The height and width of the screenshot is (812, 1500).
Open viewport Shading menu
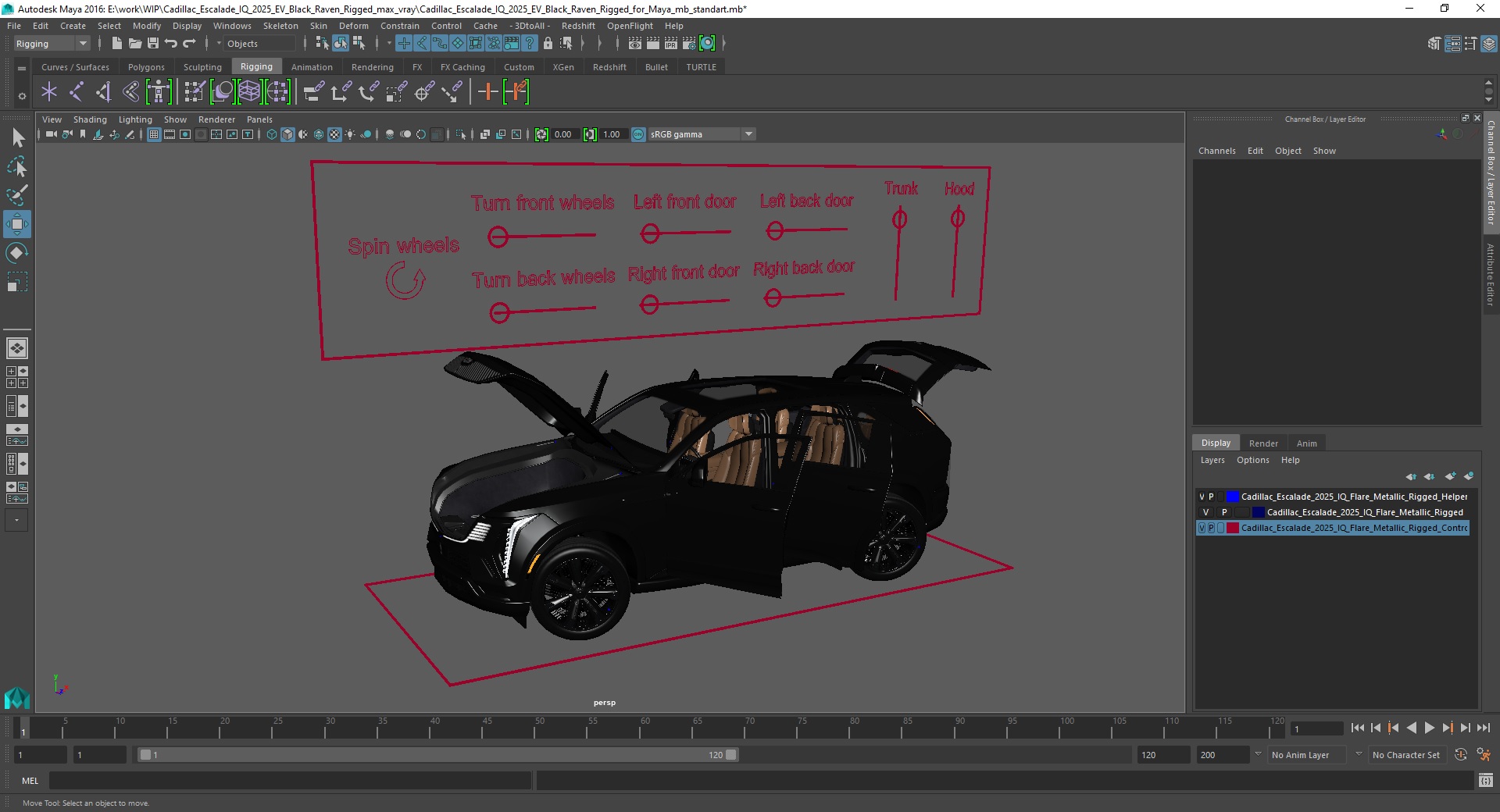point(90,119)
